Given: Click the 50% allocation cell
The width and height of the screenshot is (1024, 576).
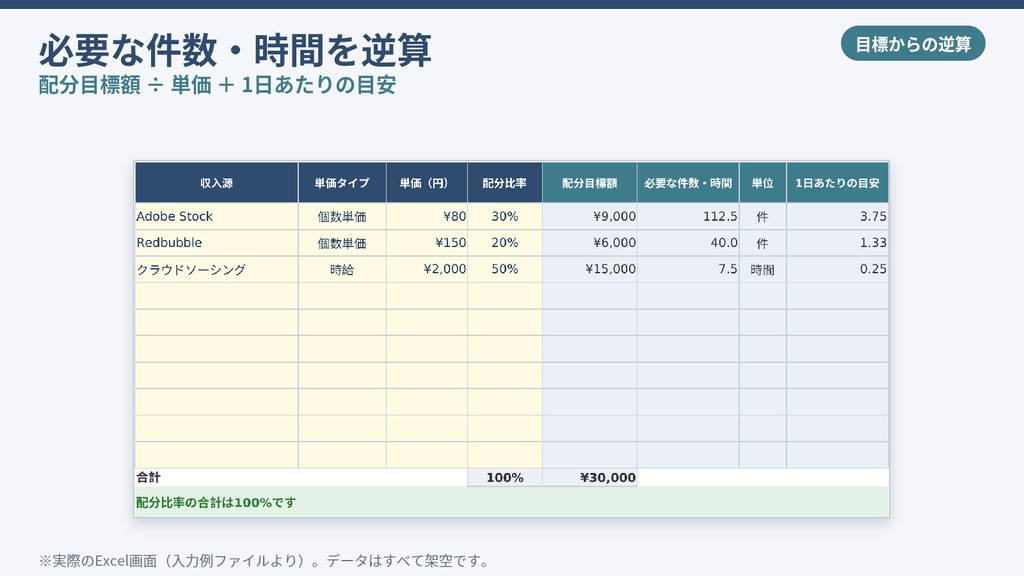Looking at the screenshot, I should (x=505, y=269).
